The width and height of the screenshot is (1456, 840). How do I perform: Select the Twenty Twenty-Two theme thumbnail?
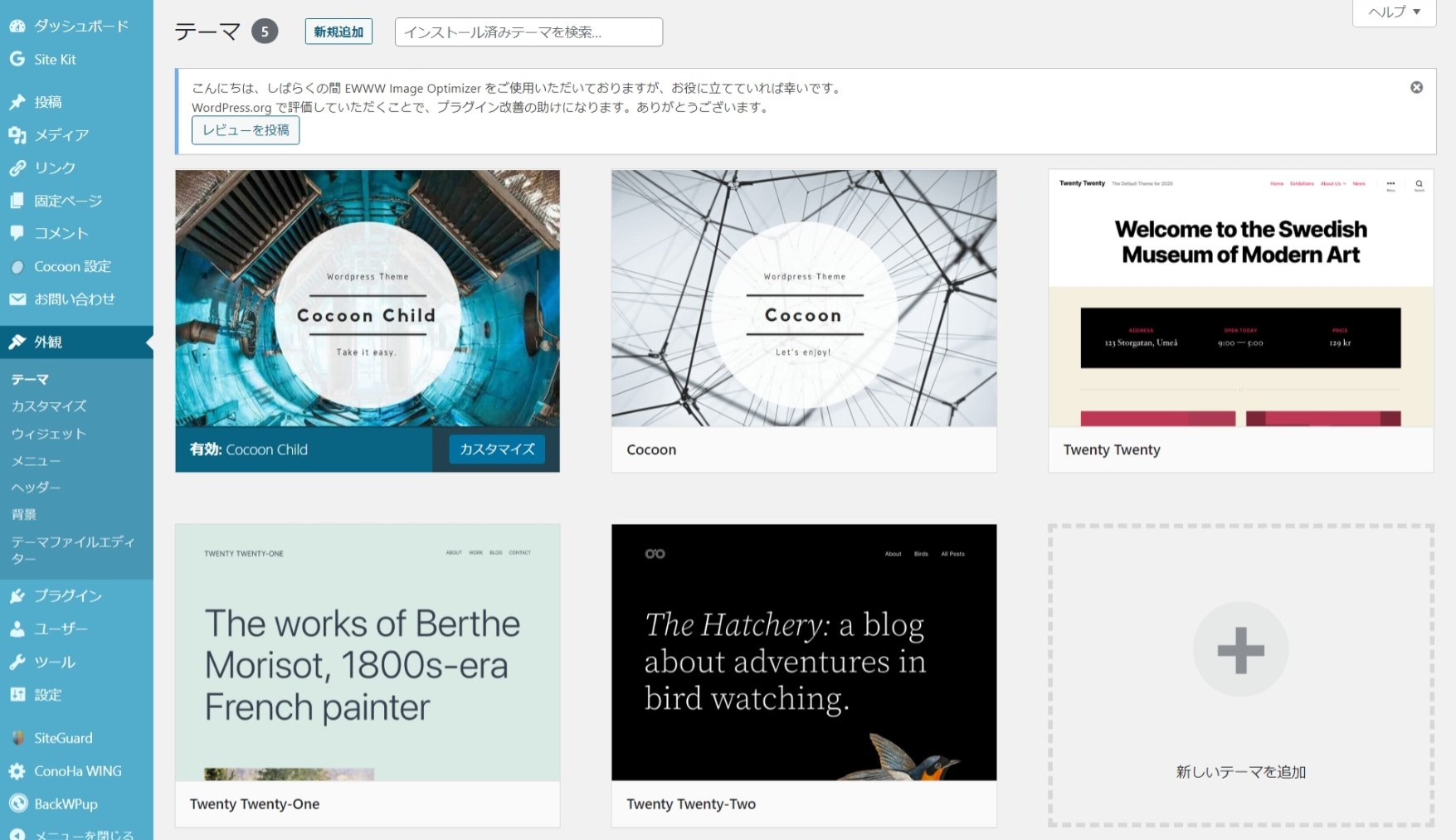[x=804, y=652]
